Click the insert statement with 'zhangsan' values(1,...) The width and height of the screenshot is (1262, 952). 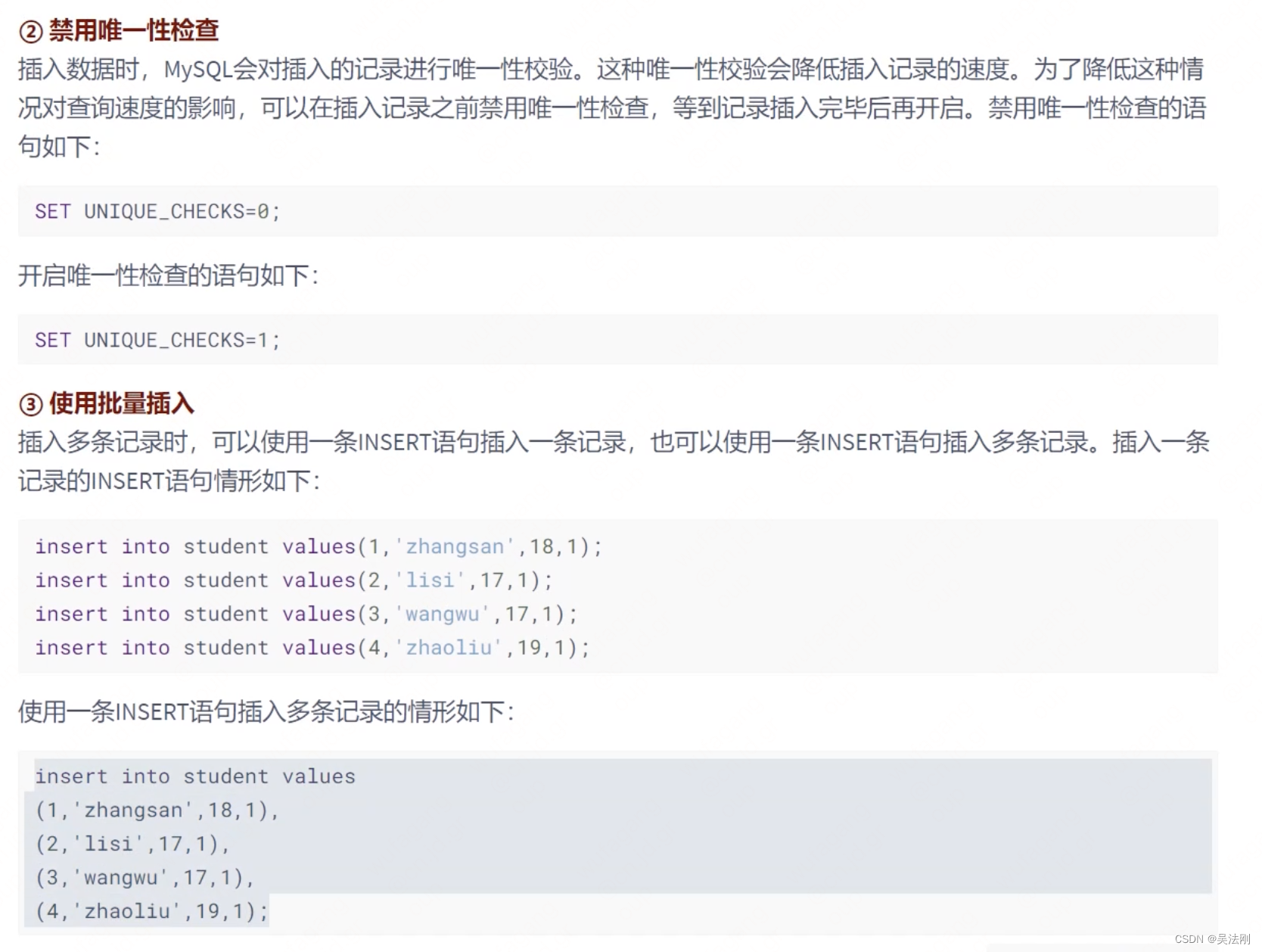(x=319, y=546)
